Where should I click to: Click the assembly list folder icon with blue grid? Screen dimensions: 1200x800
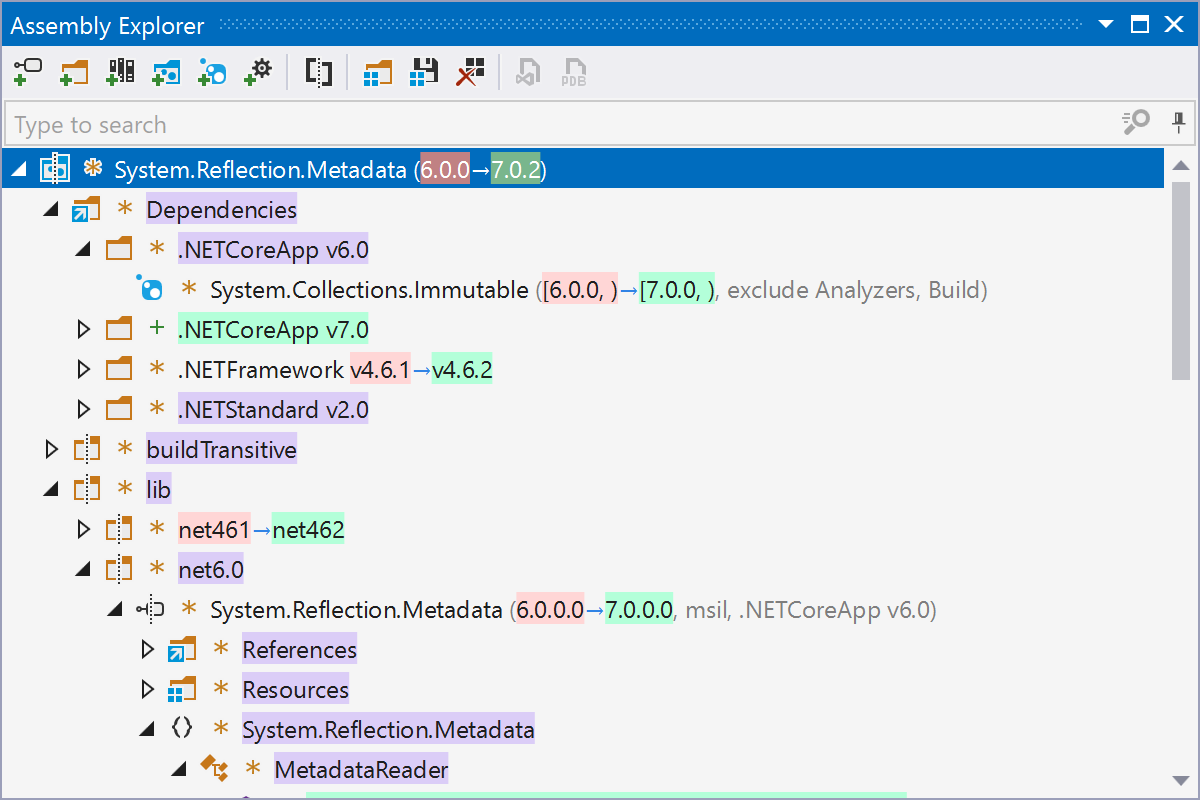(378, 72)
